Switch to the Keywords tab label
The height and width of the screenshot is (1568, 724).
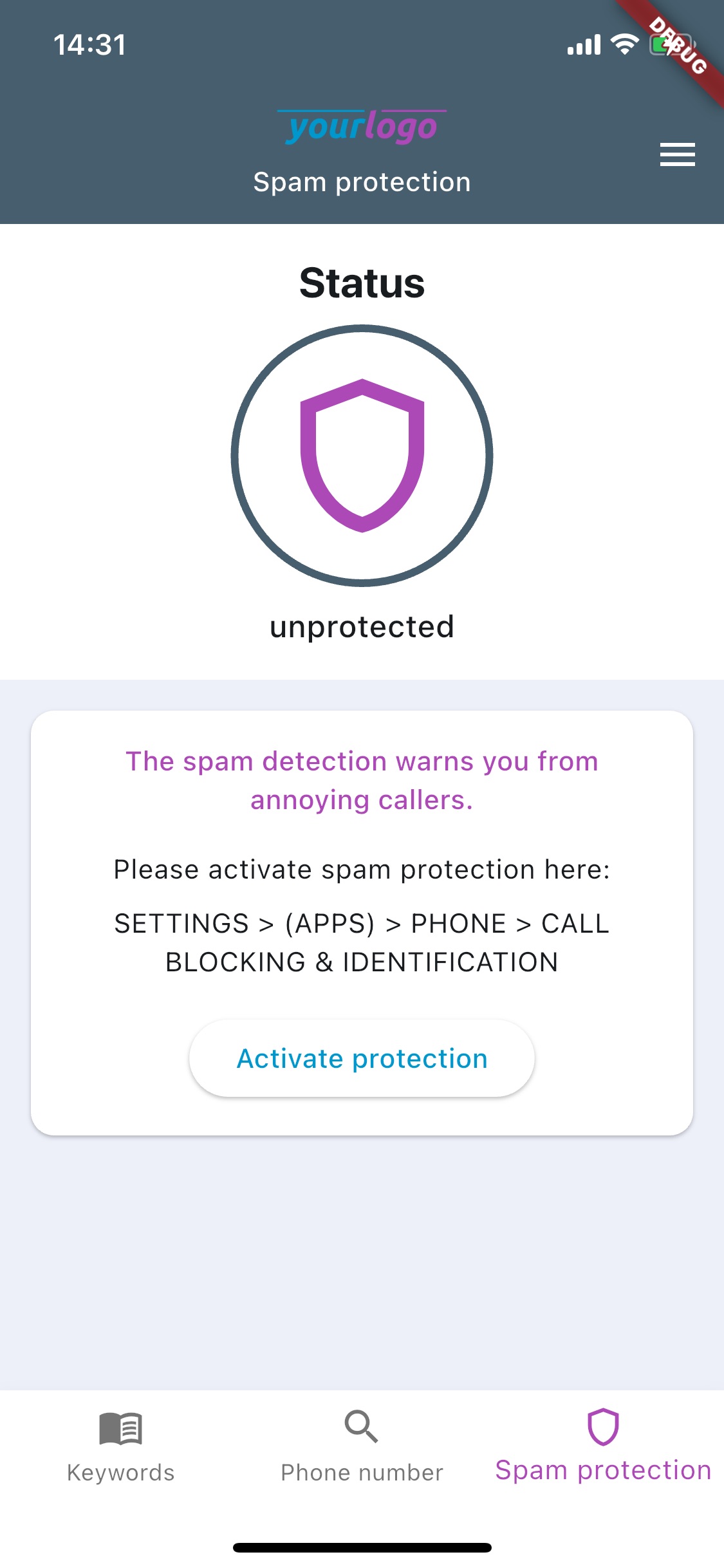[x=120, y=1473]
